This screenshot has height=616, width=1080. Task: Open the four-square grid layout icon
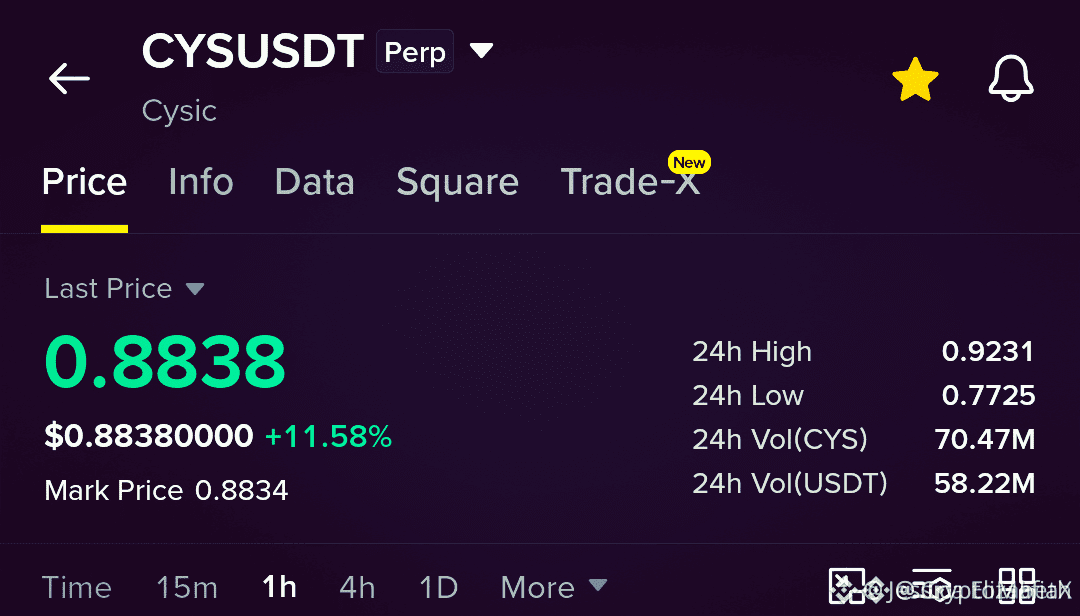pyautogui.click(x=1017, y=586)
